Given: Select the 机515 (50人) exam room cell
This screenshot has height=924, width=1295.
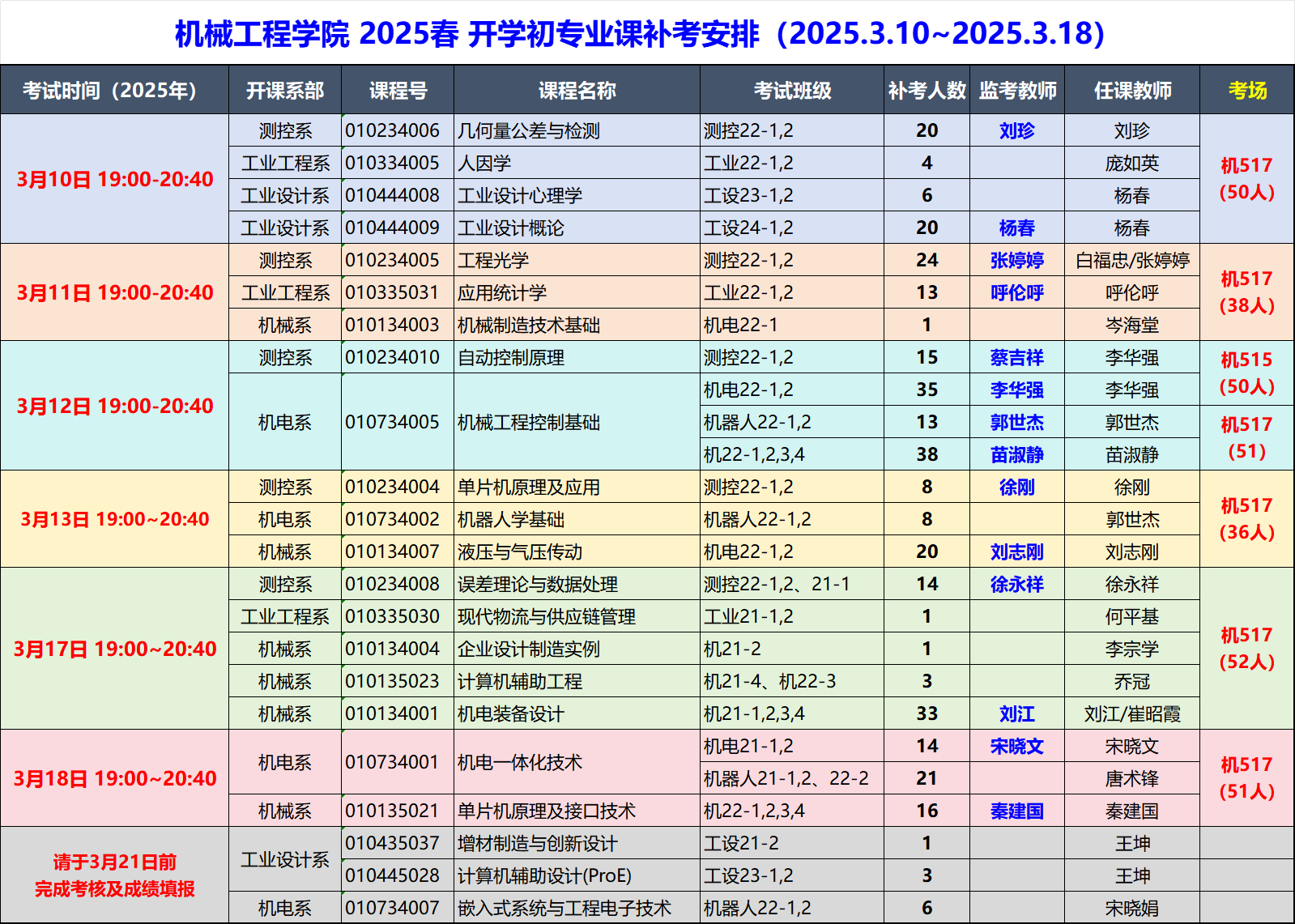Looking at the screenshot, I should coord(1246,373).
